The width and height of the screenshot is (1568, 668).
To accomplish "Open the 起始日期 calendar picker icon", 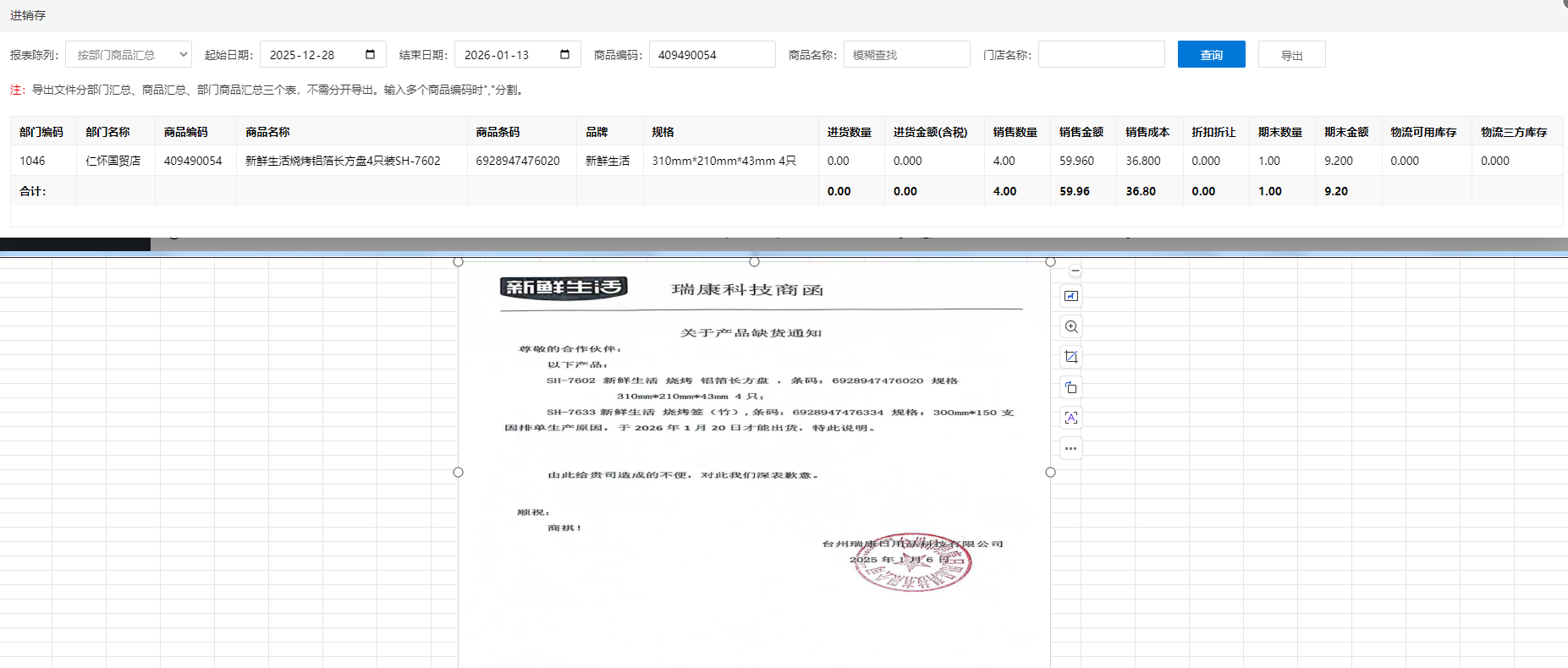I will pyautogui.click(x=370, y=55).
